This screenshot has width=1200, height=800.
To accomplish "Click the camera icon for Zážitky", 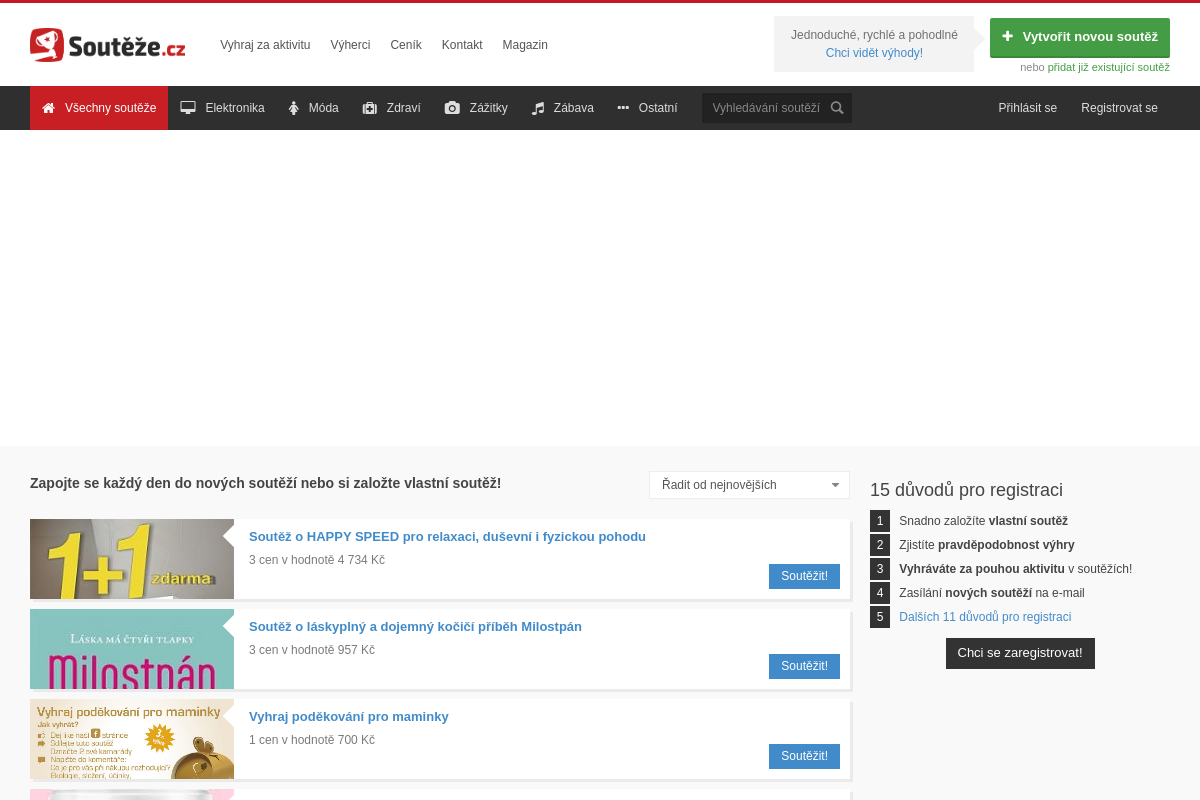I will tap(452, 108).
